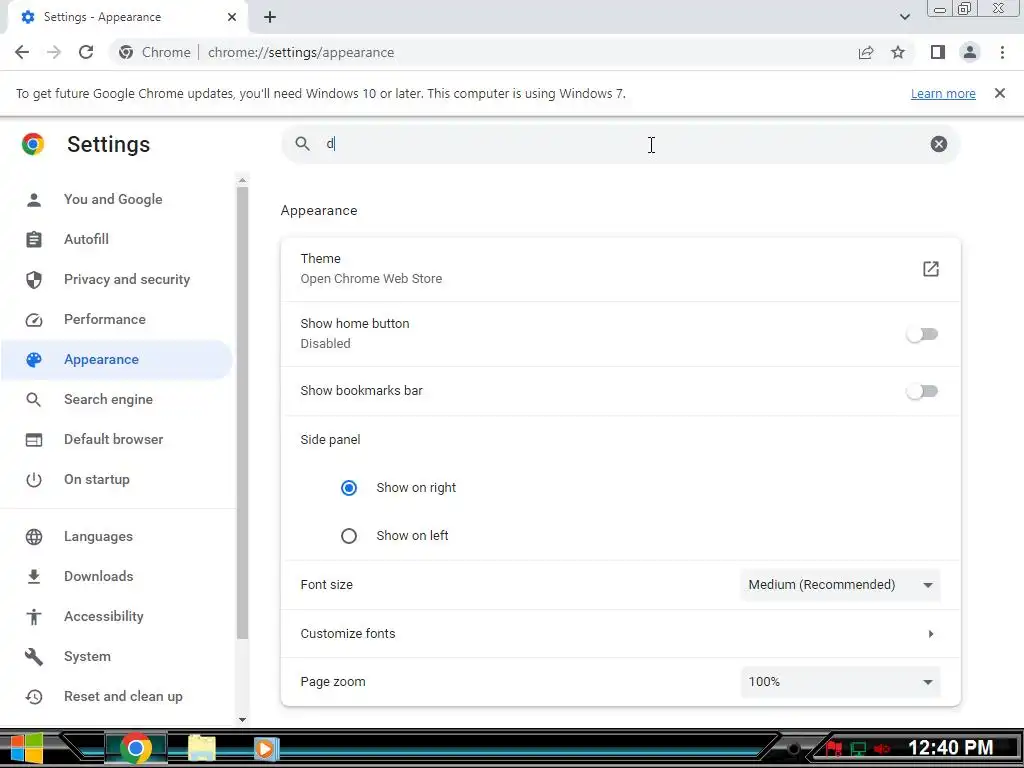Open Chrome's three-dot menu
This screenshot has width=1024, height=768.
tap(1002, 52)
